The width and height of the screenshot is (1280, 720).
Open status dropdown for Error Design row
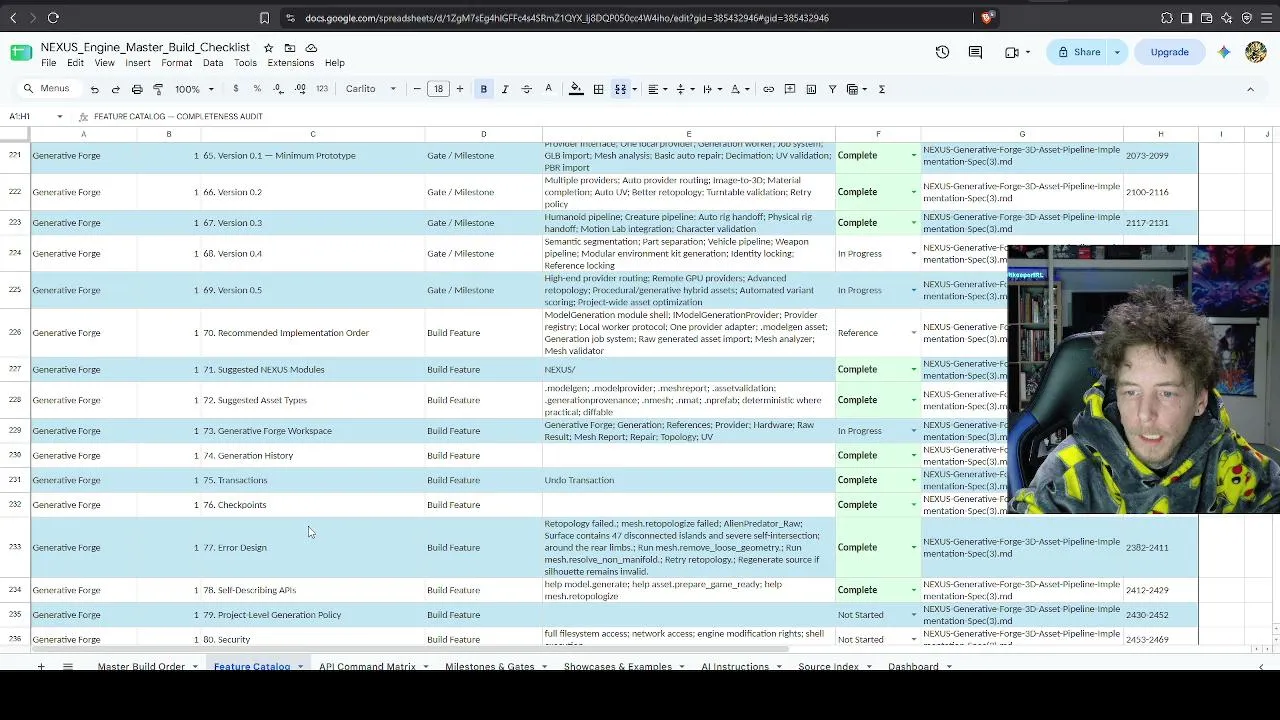point(913,547)
